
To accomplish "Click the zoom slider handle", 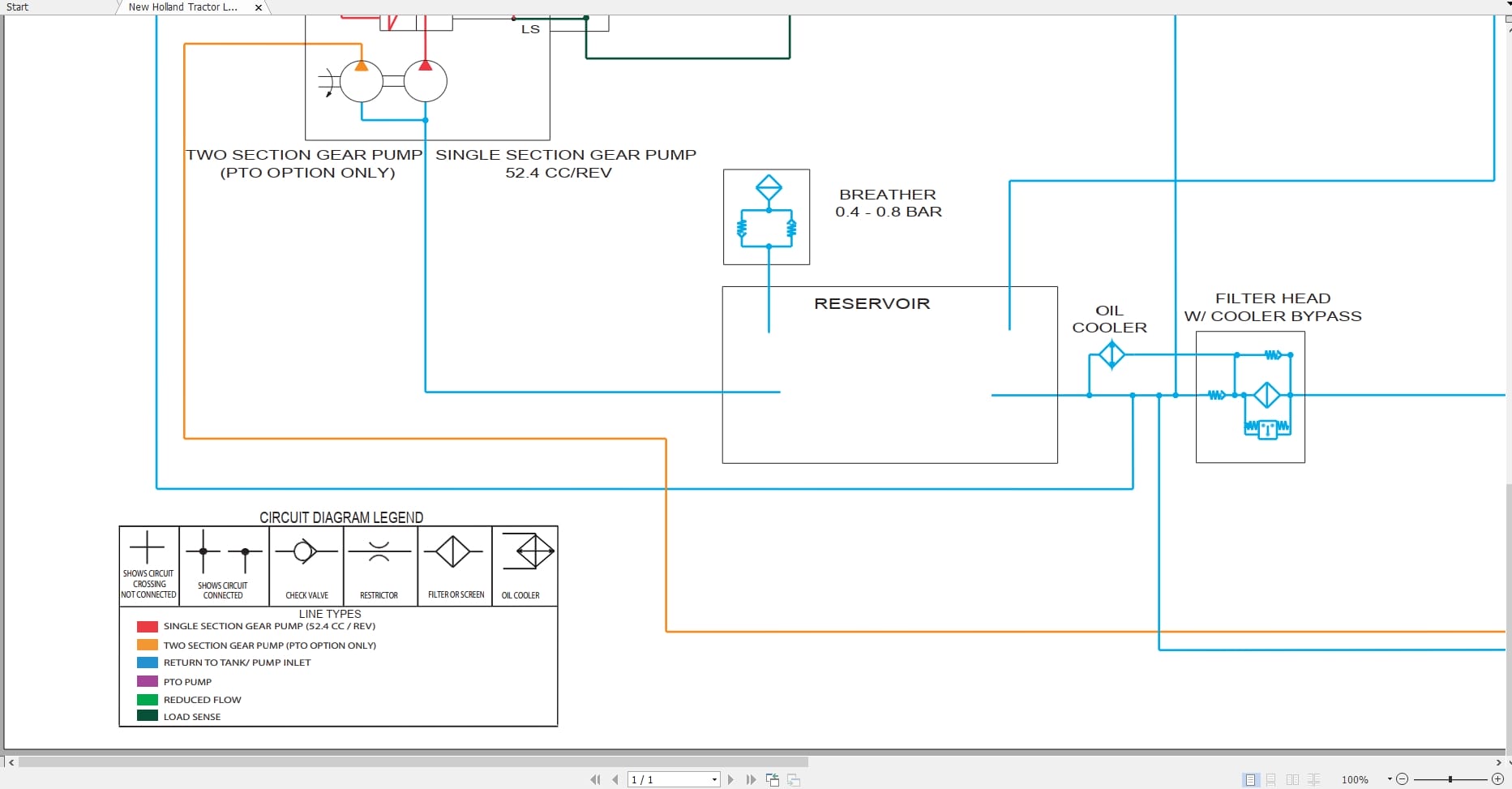I will [1450, 778].
